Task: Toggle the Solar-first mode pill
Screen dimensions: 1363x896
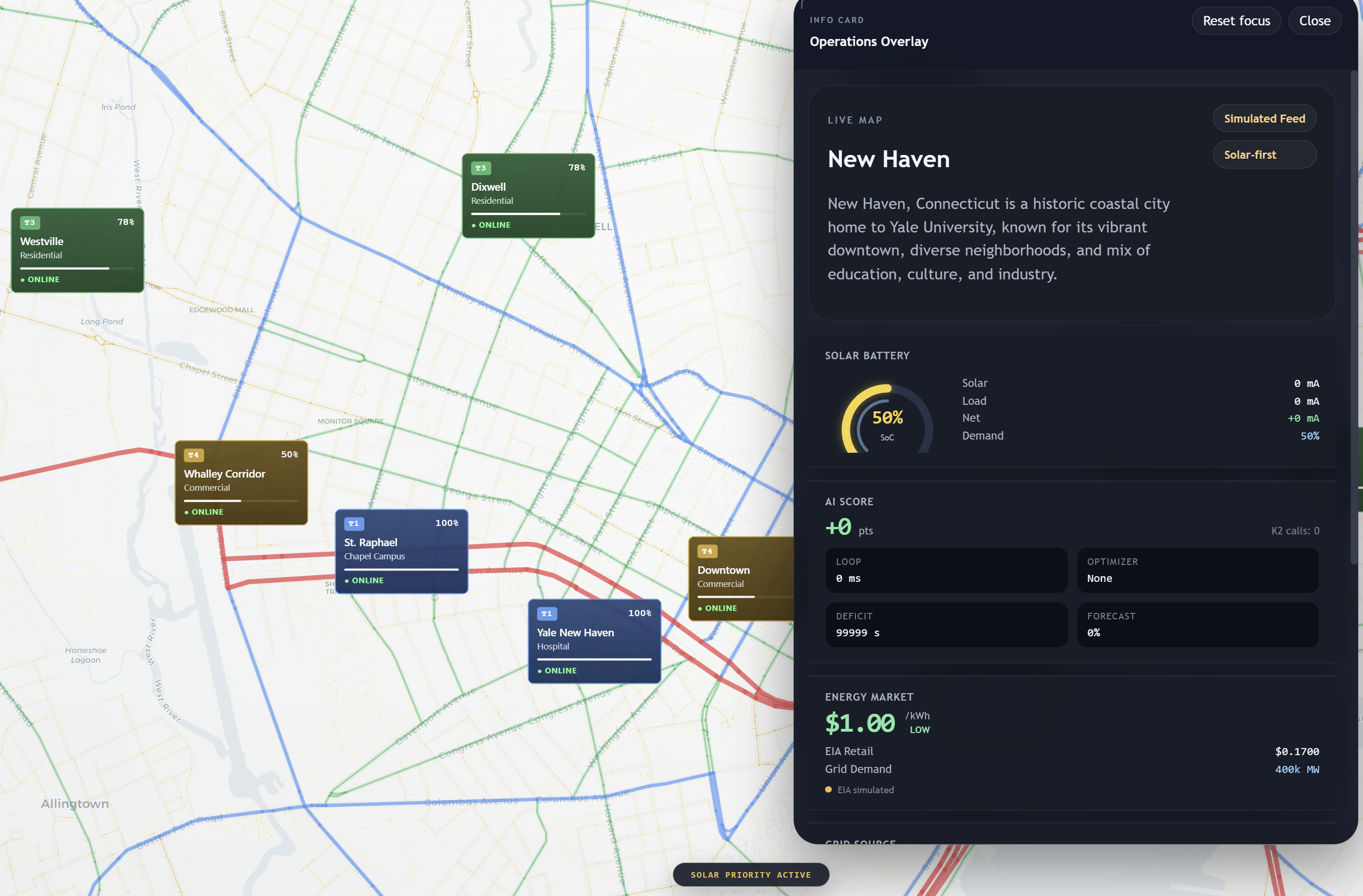Action: 1264,154
